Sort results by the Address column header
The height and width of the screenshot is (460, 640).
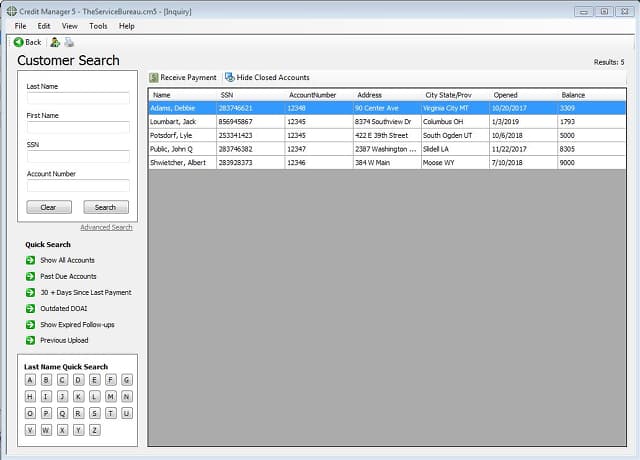[387, 95]
